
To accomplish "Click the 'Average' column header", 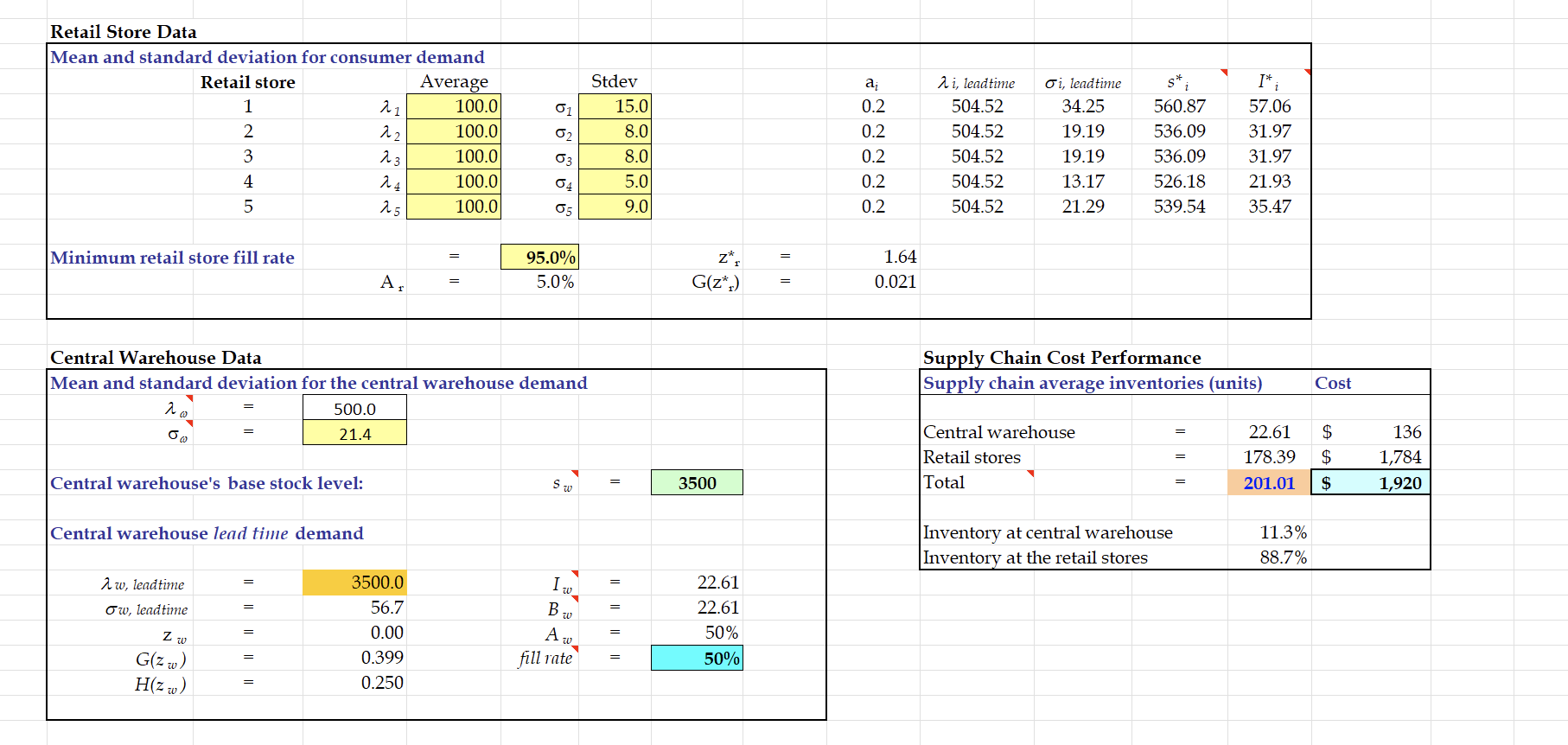I will pyautogui.click(x=454, y=82).
